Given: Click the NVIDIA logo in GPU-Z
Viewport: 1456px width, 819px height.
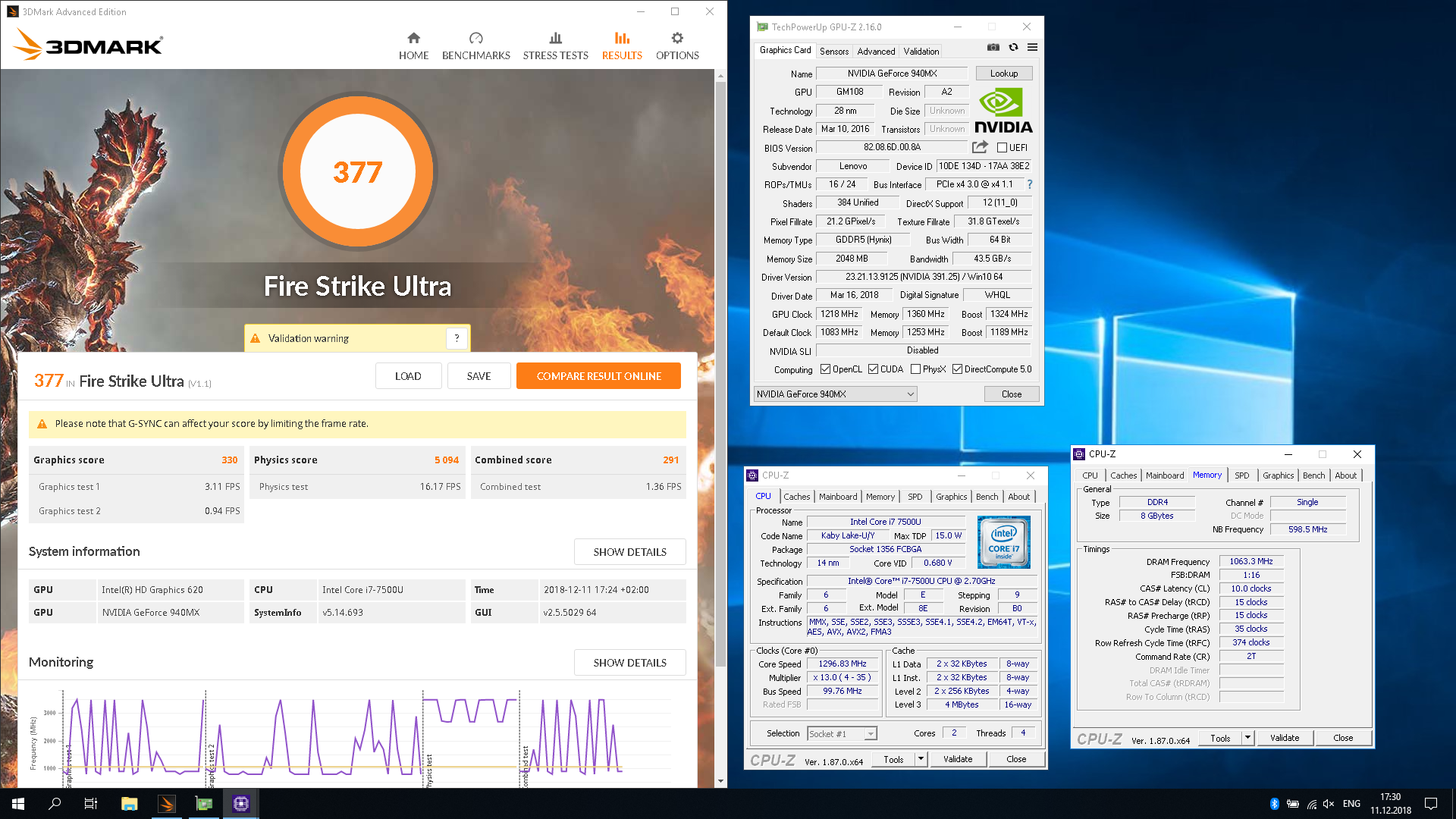Looking at the screenshot, I should pyautogui.click(x=1003, y=111).
